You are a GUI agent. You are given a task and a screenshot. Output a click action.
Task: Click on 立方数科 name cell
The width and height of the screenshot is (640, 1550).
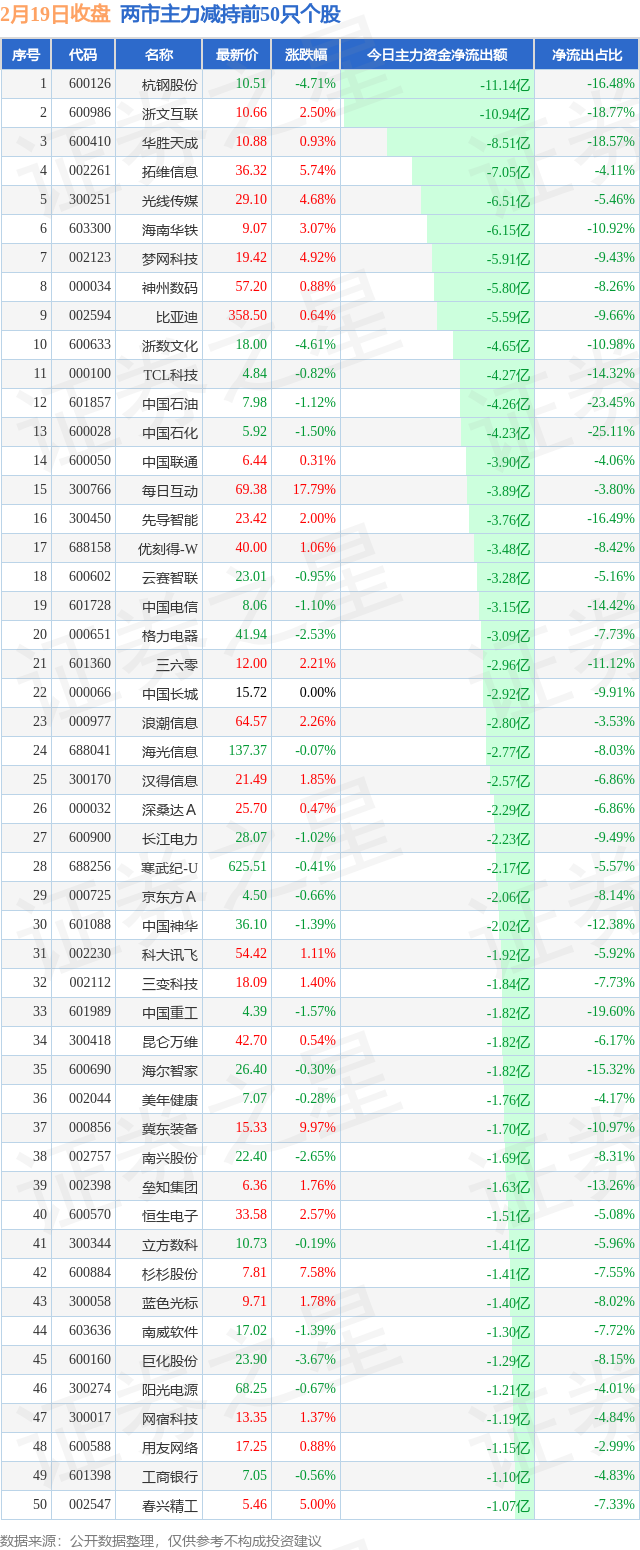170,1245
